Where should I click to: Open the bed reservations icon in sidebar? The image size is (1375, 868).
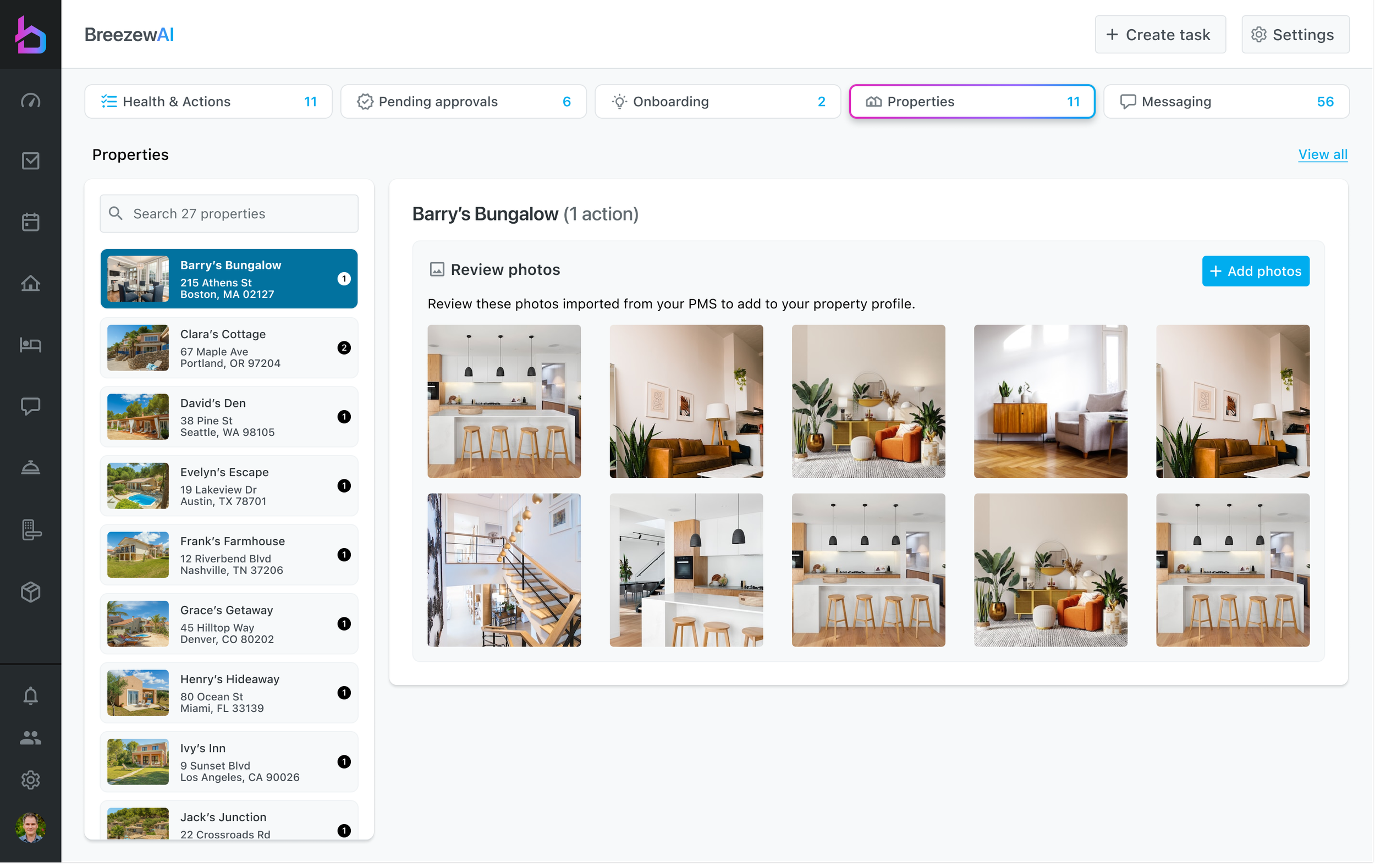pyautogui.click(x=30, y=345)
